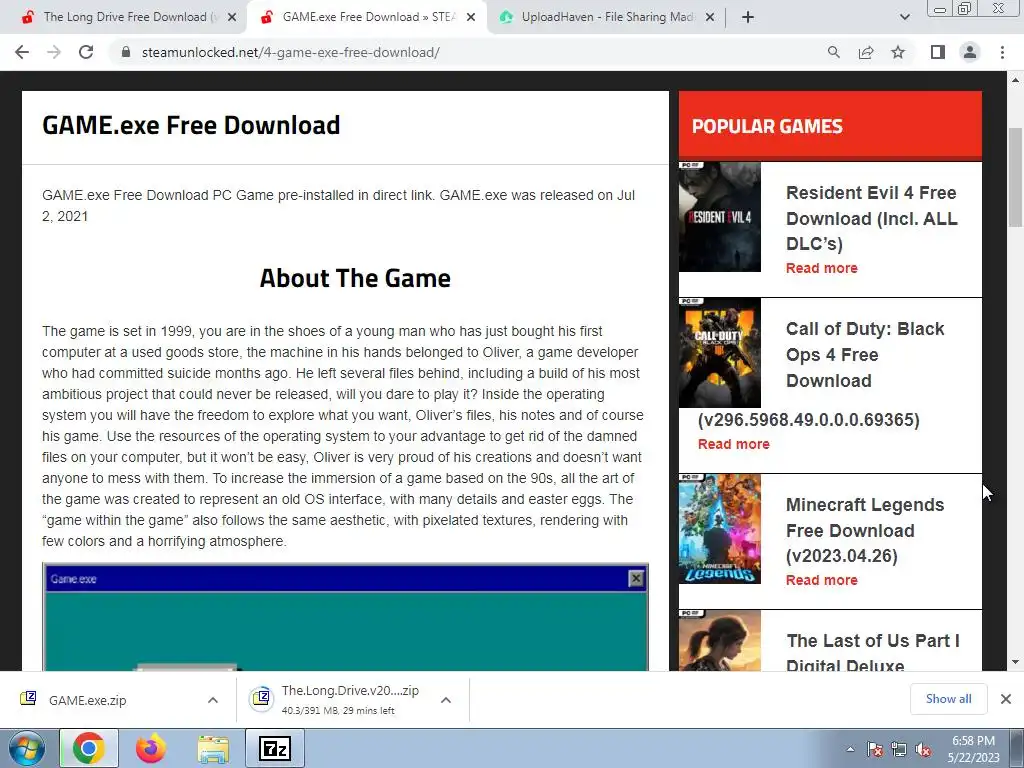Show hidden system tray icons
This screenshot has width=1024, height=768.
point(850,749)
